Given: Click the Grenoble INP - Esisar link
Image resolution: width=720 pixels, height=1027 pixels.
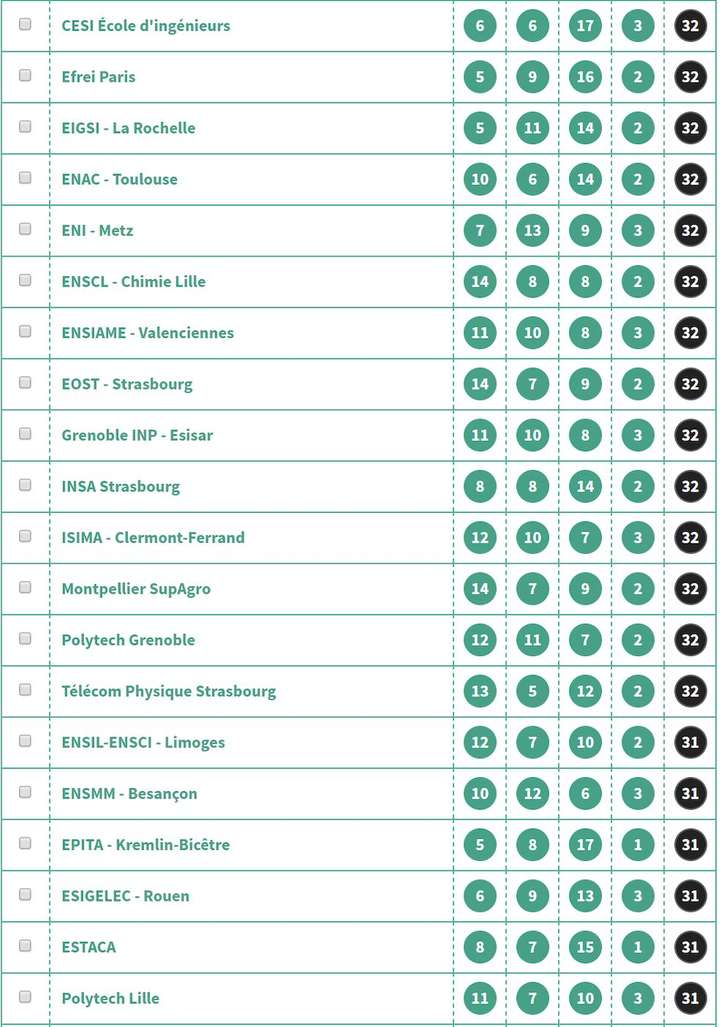Looking at the screenshot, I should 137,435.
